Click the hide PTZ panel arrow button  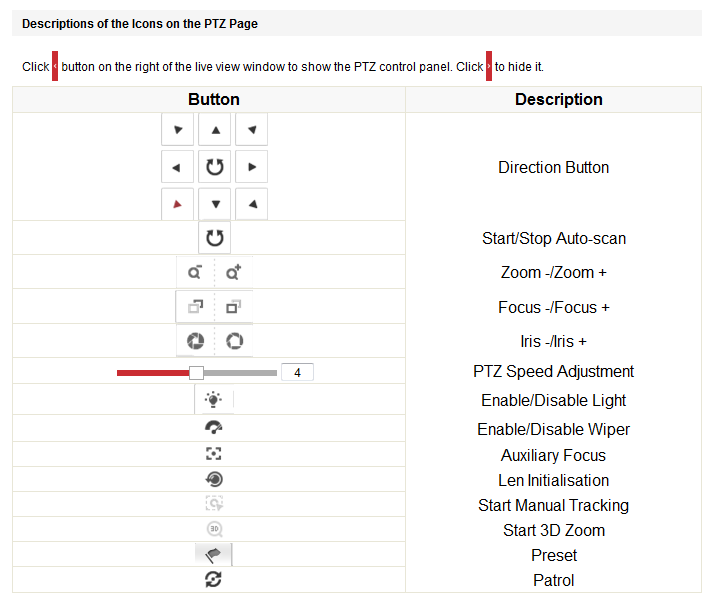pyautogui.click(x=489, y=67)
